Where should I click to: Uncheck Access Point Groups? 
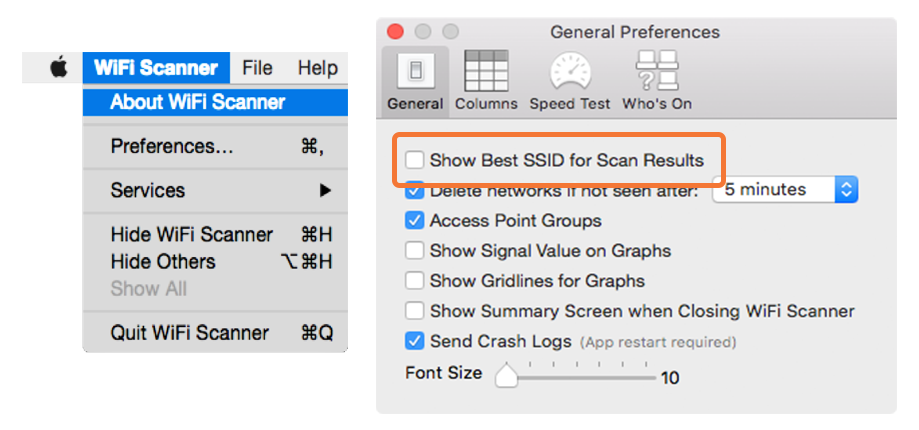click(414, 221)
